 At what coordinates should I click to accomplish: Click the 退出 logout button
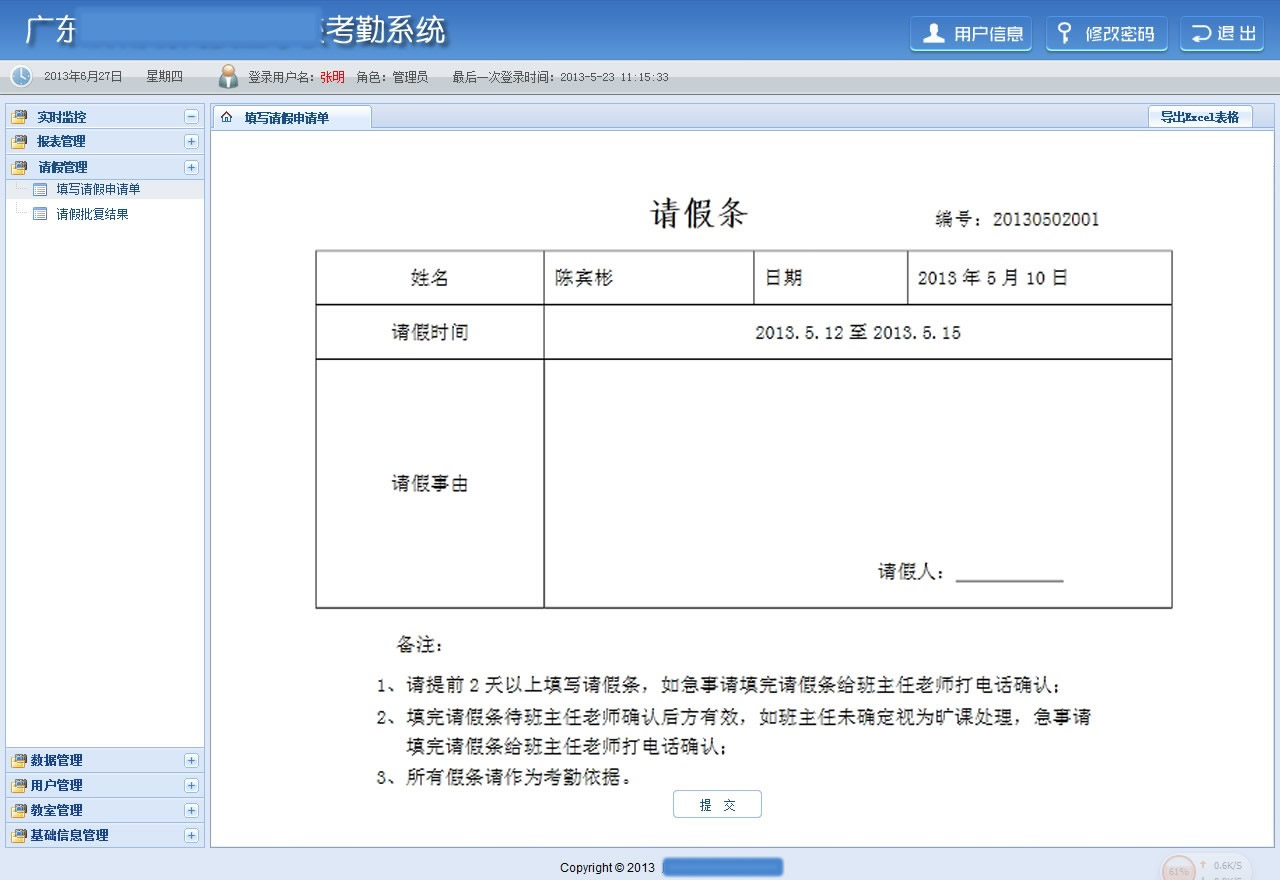pos(1222,33)
